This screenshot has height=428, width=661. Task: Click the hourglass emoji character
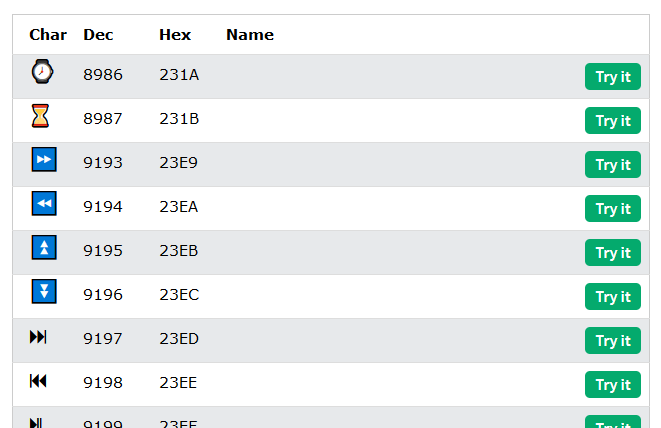click(x=40, y=116)
